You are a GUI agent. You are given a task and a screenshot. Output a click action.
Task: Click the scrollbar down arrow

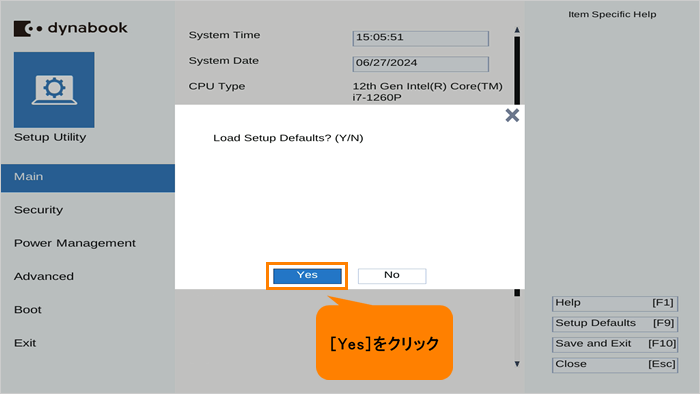tap(517, 364)
